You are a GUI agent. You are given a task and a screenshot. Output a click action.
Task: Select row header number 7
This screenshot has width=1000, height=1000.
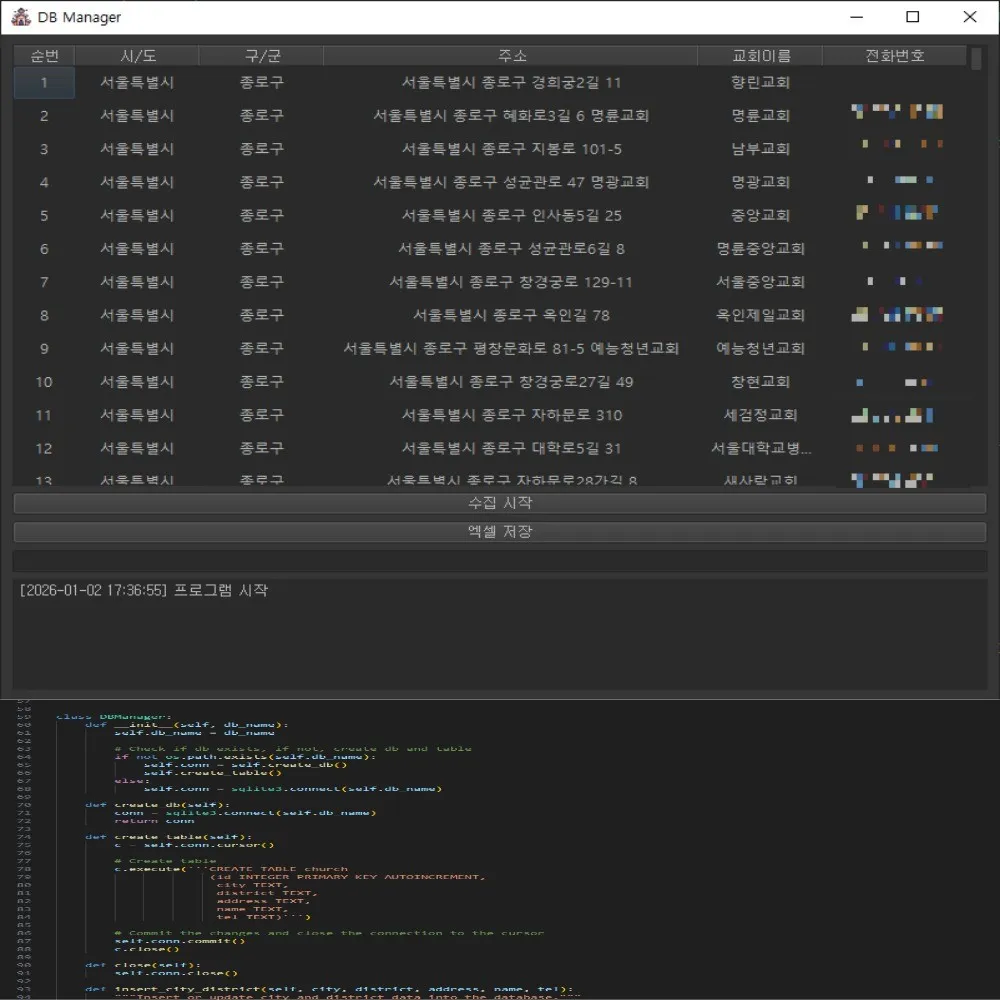[x=44, y=282]
